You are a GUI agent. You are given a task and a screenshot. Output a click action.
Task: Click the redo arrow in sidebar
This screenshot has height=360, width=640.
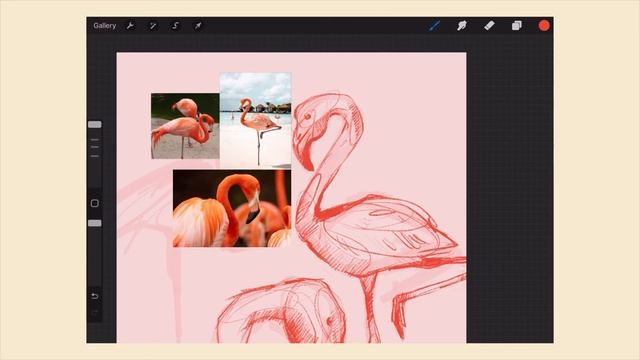click(x=95, y=313)
